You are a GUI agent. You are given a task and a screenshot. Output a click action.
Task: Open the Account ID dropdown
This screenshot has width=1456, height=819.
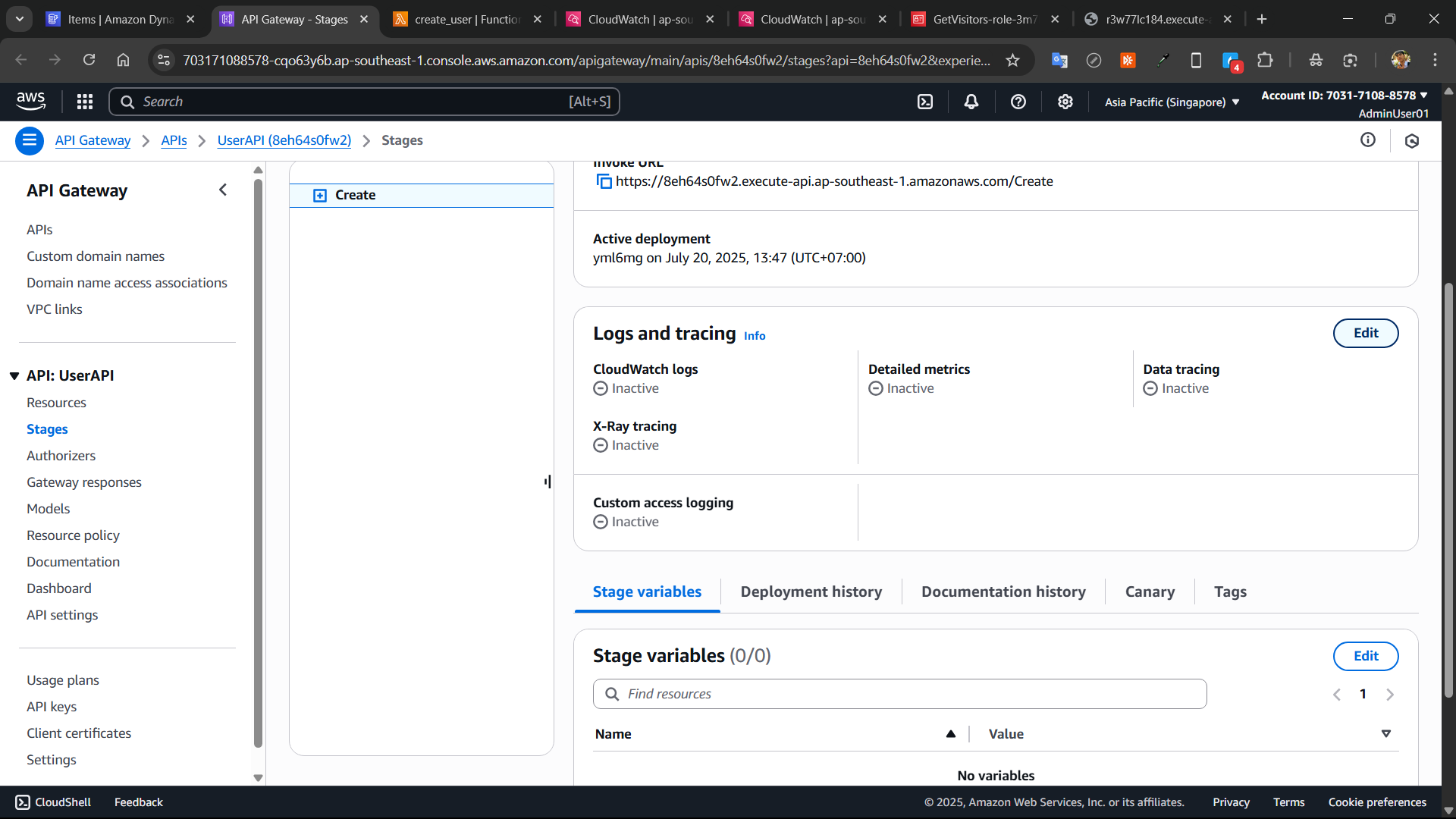pos(1345,96)
